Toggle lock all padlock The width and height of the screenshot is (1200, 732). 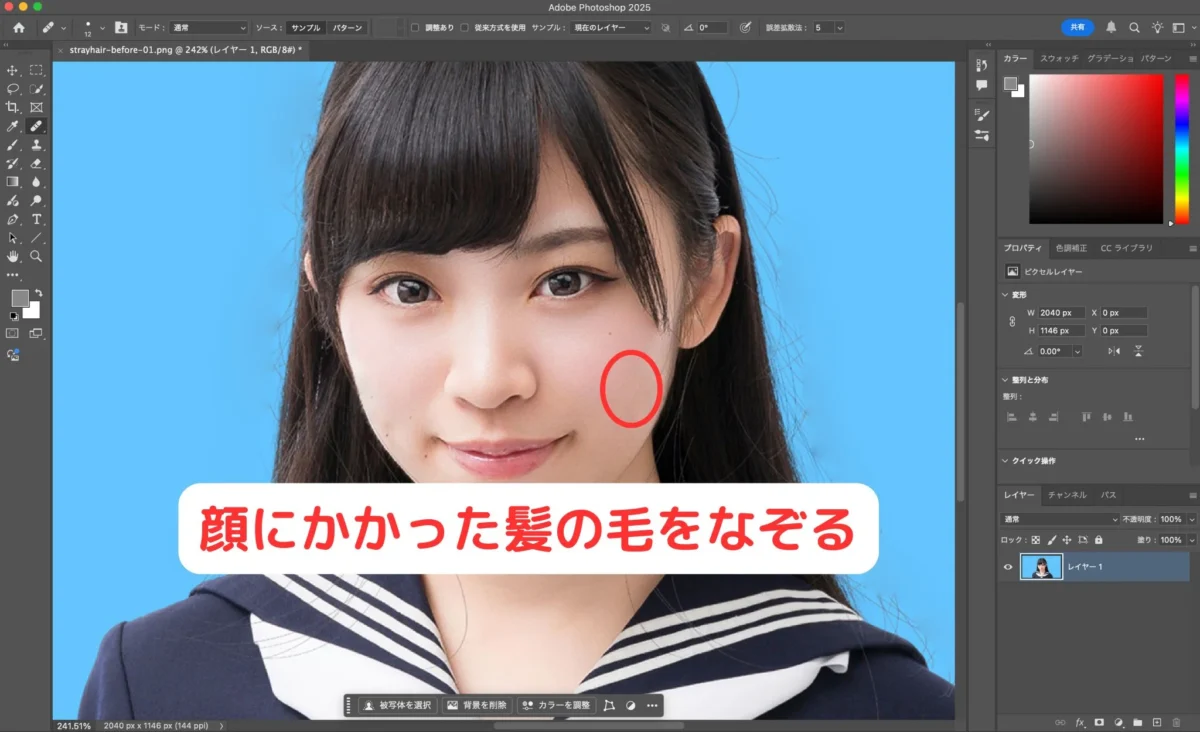(x=1097, y=540)
